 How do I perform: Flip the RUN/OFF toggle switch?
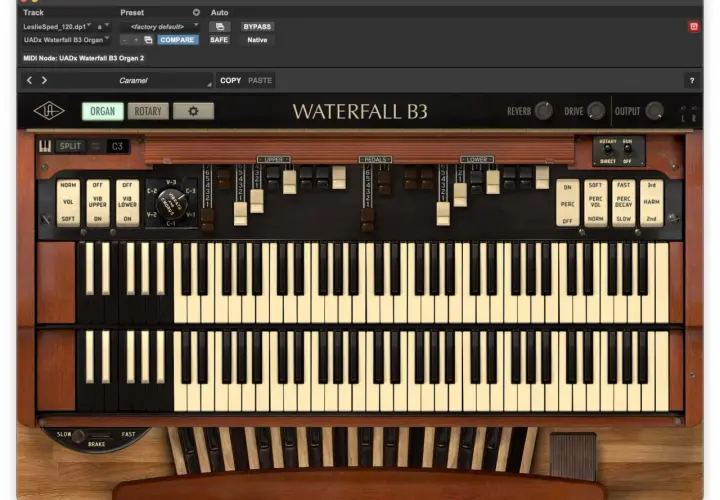[x=627, y=150]
